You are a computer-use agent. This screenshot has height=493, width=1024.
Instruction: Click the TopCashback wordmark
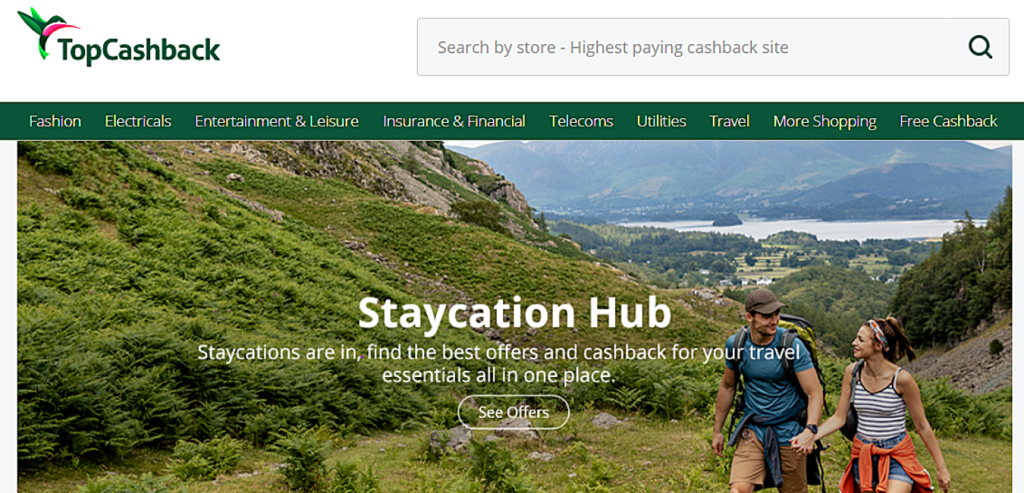(x=139, y=51)
